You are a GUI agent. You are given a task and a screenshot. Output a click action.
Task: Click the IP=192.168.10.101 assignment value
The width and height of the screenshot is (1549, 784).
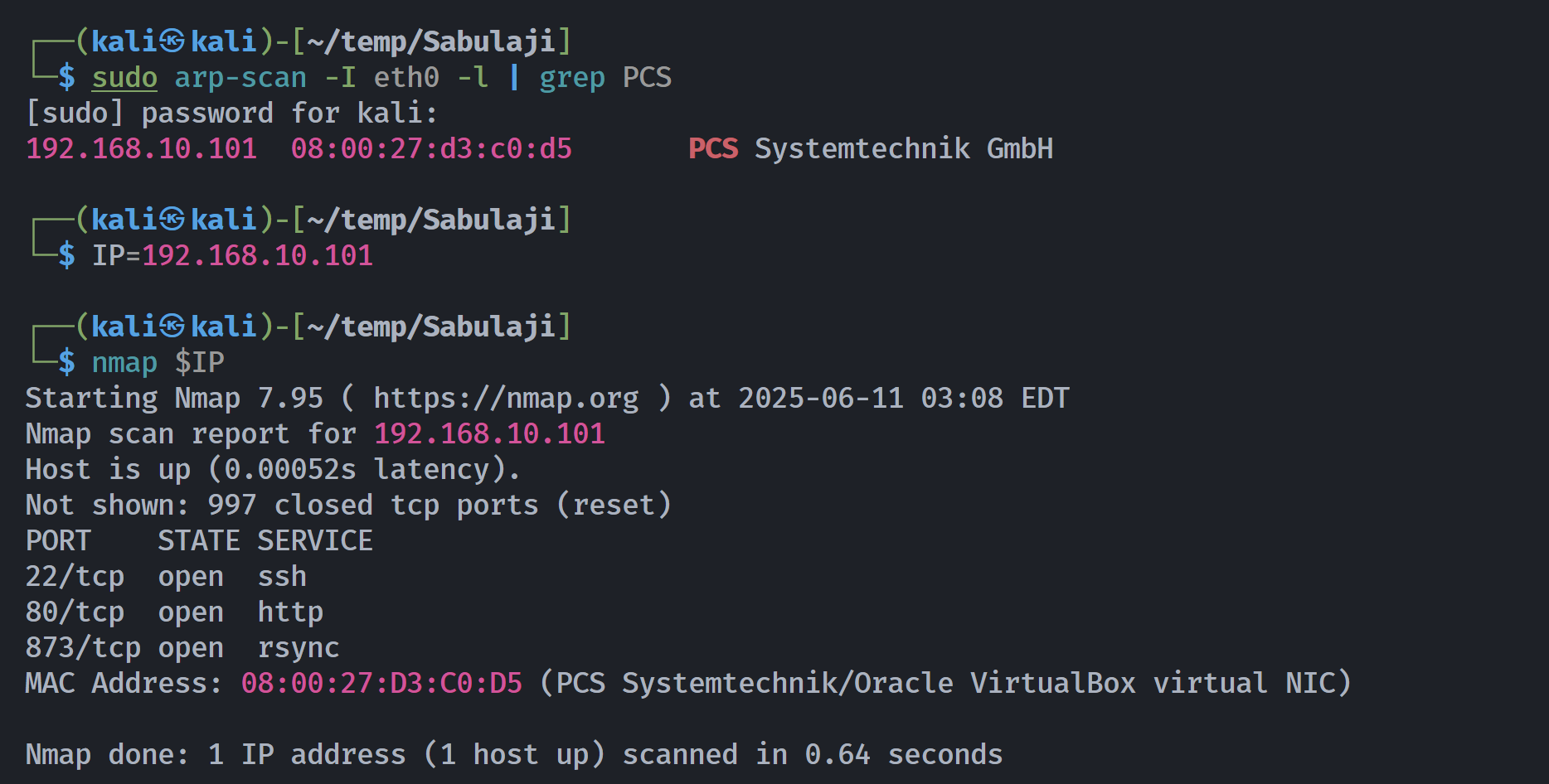click(x=257, y=256)
